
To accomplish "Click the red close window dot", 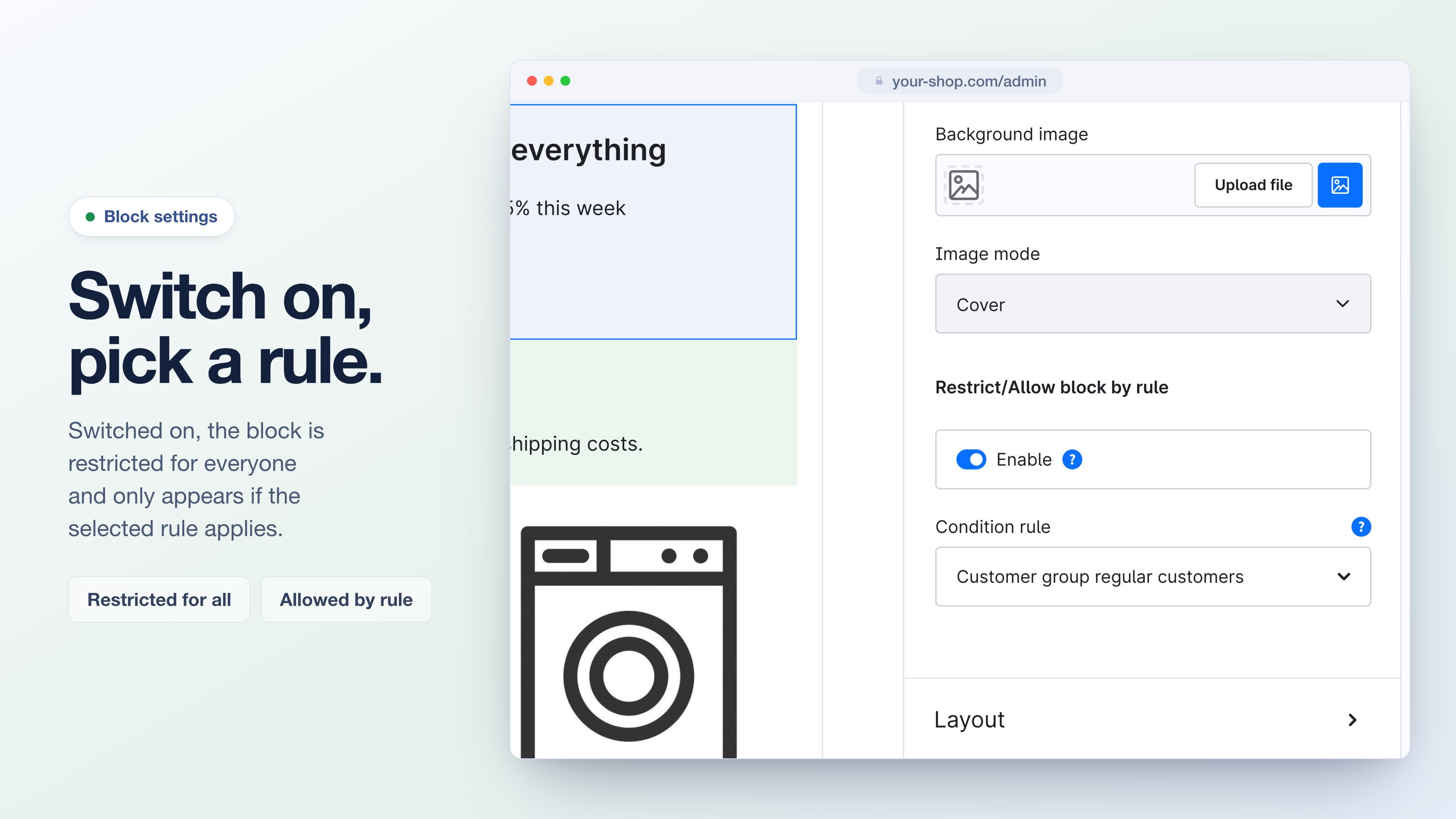I will pyautogui.click(x=531, y=81).
